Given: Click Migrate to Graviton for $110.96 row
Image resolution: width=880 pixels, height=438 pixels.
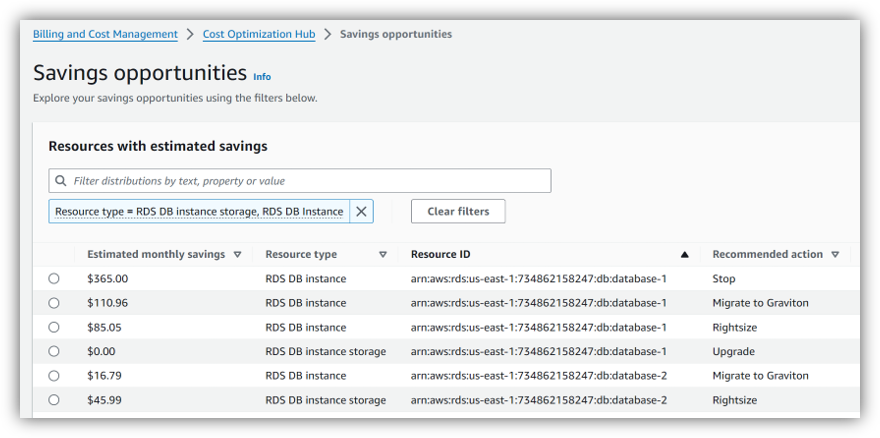Looking at the screenshot, I should [760, 303].
